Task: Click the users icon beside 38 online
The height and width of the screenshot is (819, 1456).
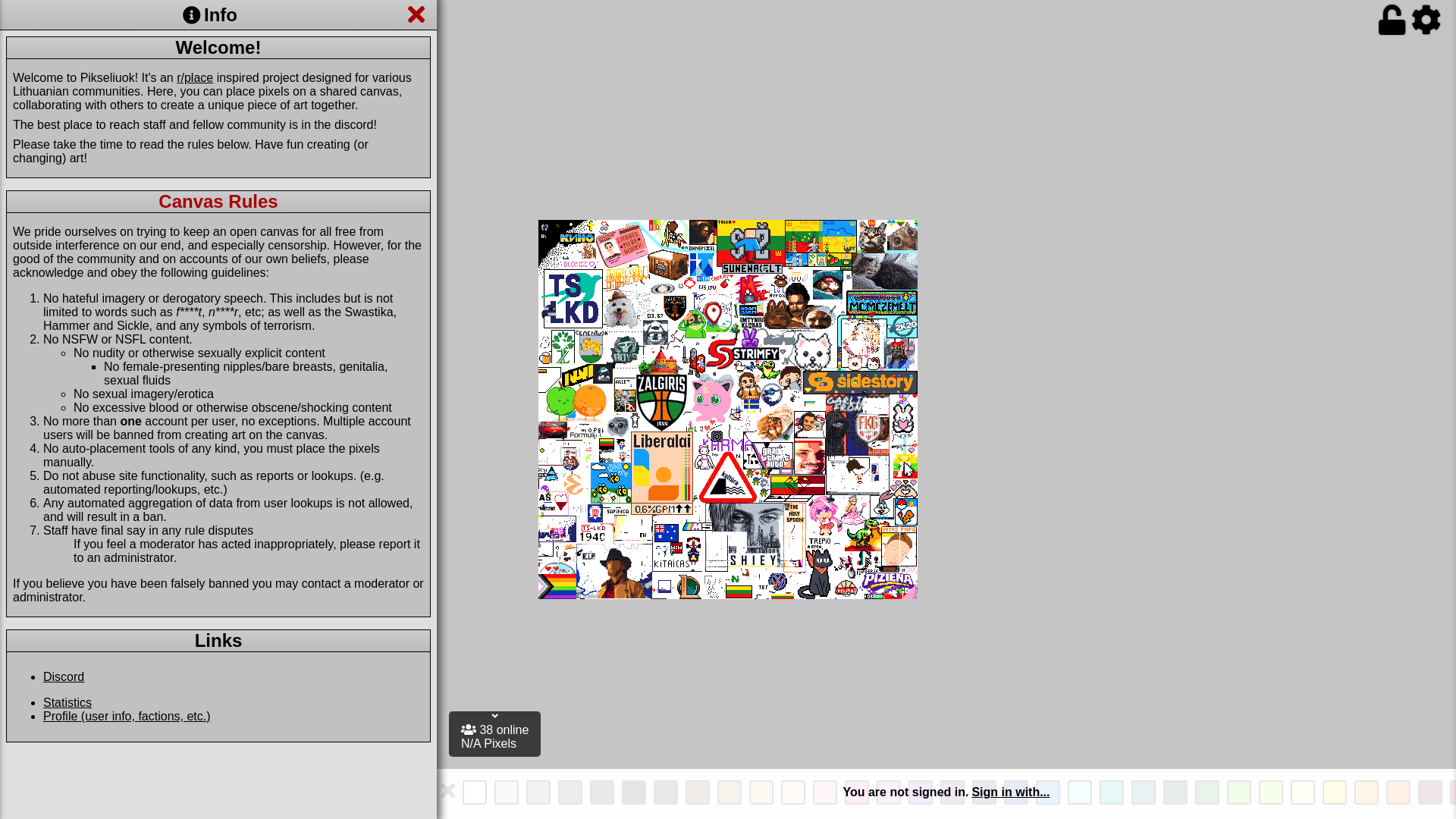Action: pos(469,730)
